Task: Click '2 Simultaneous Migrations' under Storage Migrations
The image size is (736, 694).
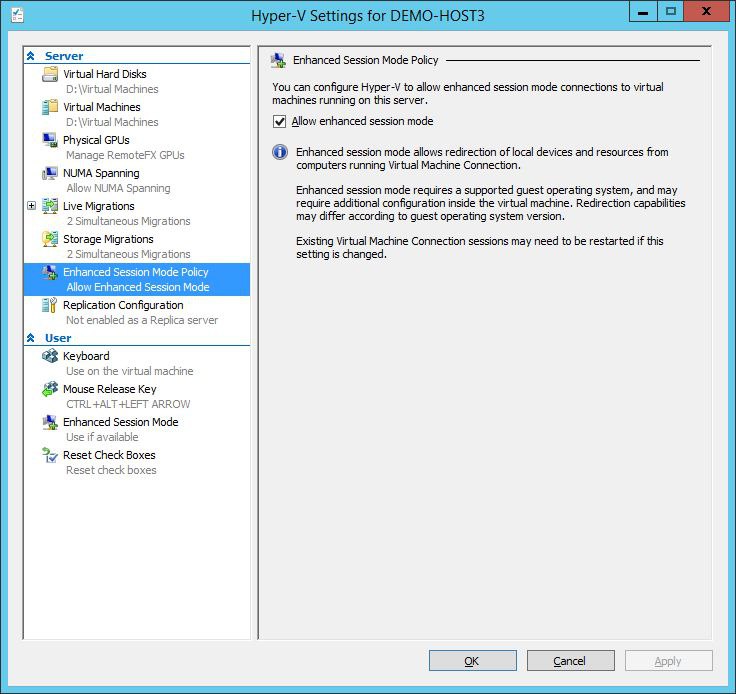Action: [128, 254]
